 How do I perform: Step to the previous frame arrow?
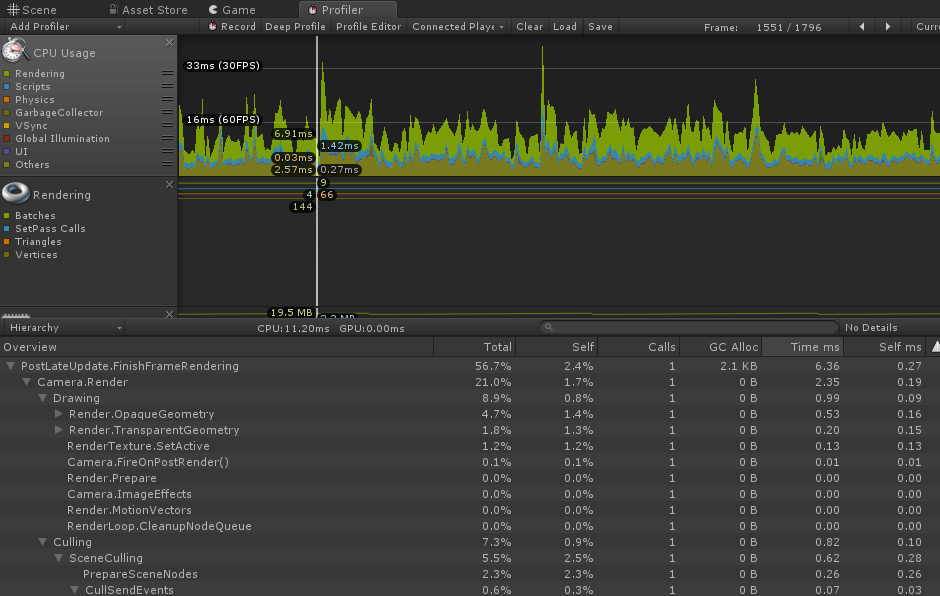pyautogui.click(x=862, y=27)
